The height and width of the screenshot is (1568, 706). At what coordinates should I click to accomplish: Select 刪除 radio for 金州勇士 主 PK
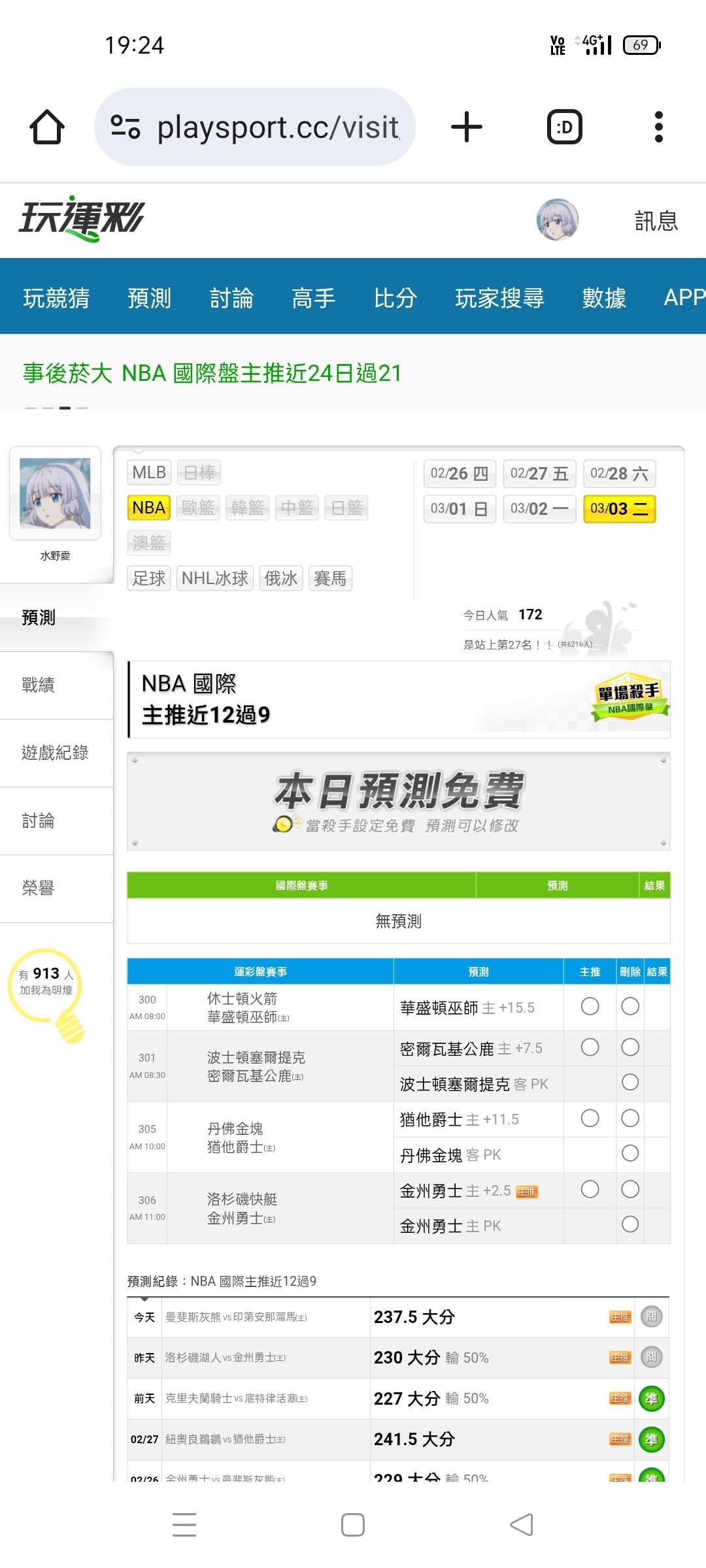click(630, 1224)
